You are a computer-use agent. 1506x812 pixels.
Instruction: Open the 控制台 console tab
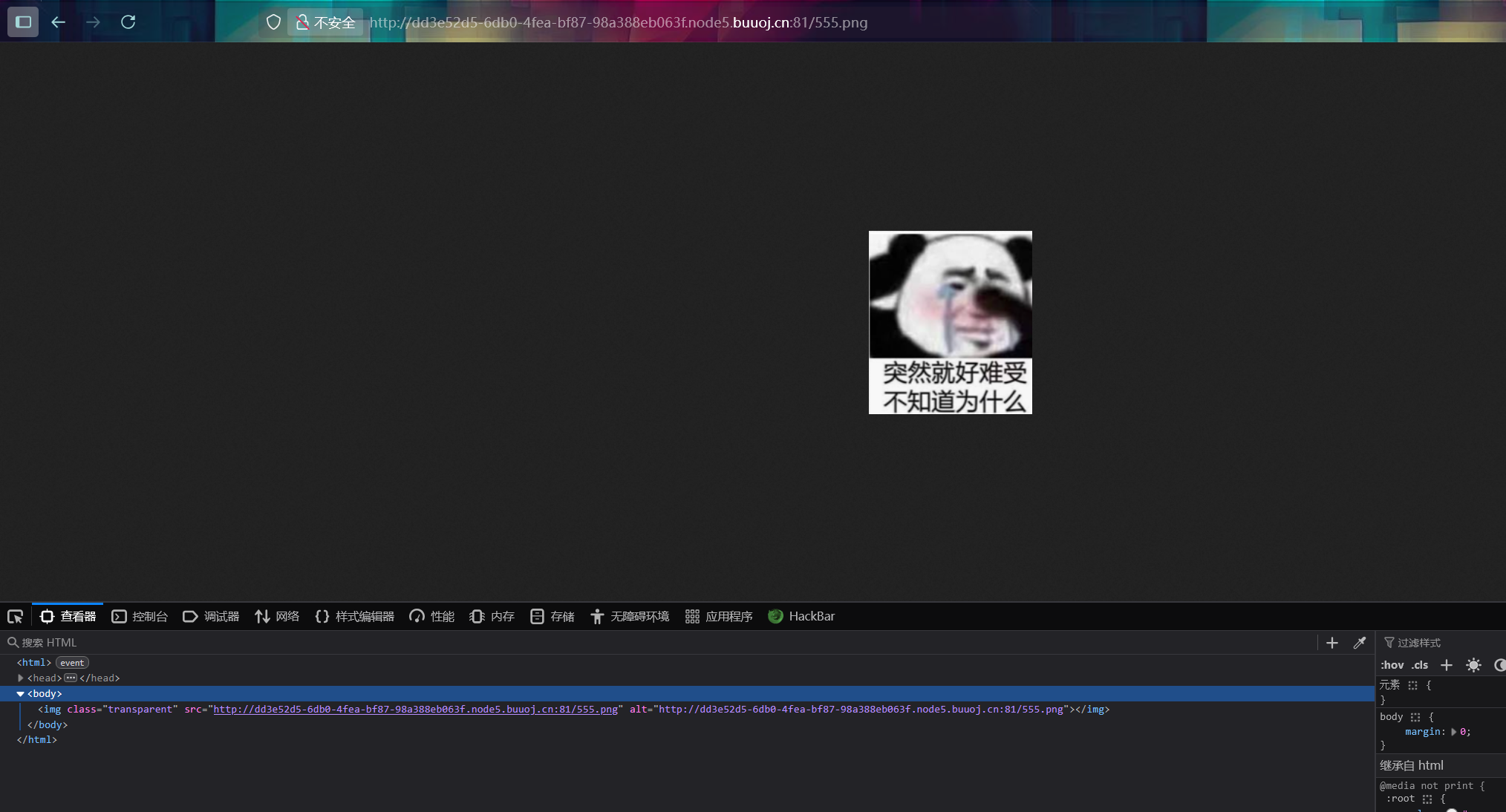pyautogui.click(x=140, y=616)
